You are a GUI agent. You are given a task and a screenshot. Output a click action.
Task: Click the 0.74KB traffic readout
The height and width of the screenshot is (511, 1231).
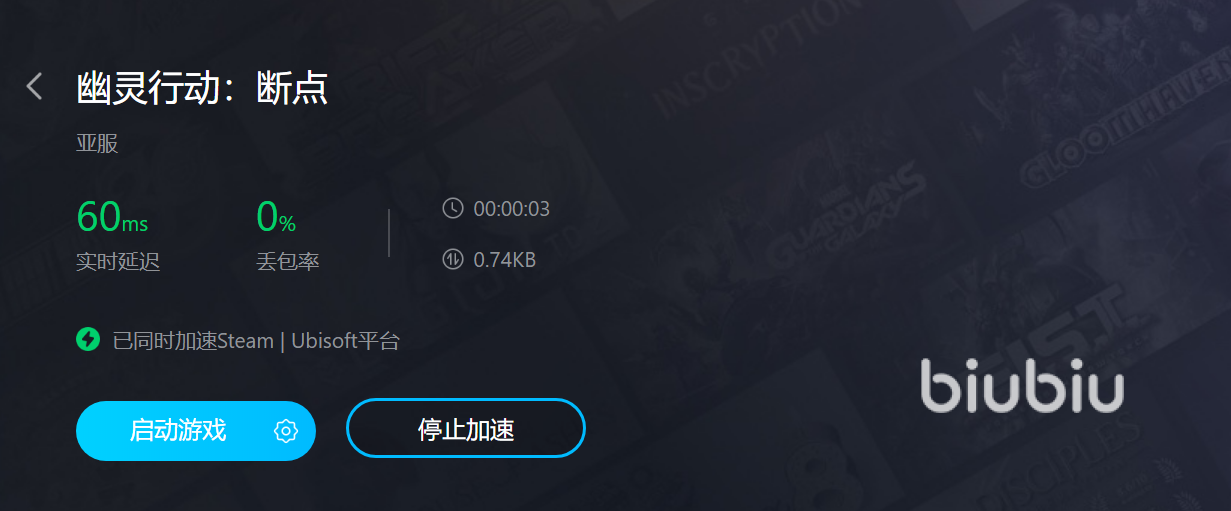pyautogui.click(x=505, y=260)
